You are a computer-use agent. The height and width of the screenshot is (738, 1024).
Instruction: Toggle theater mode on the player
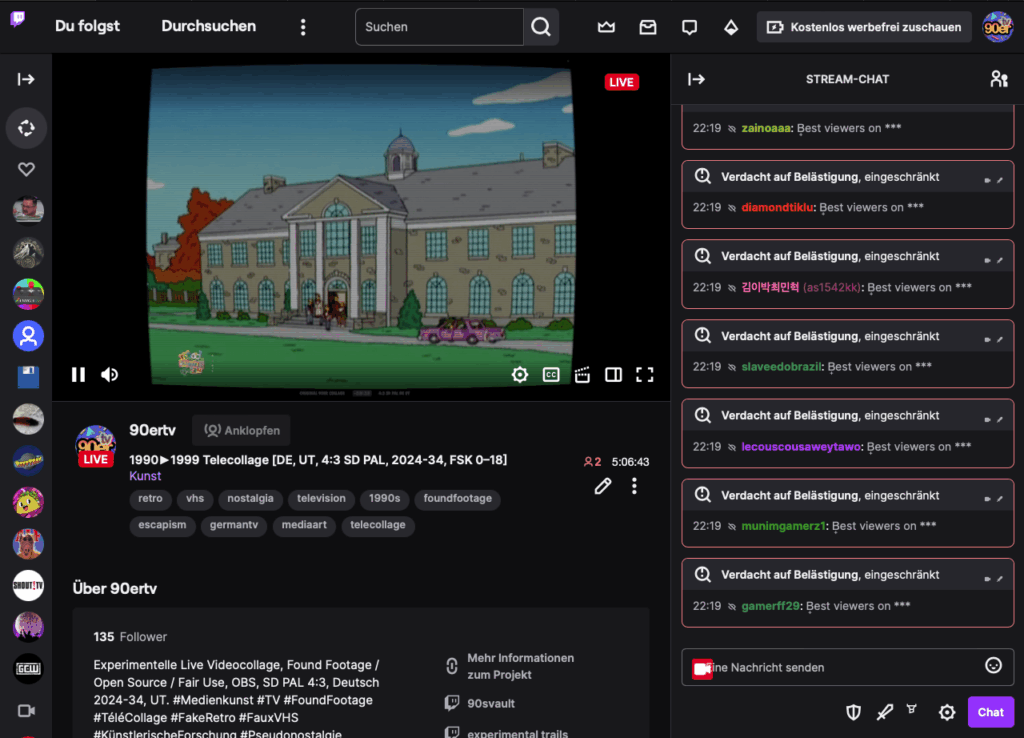click(x=613, y=374)
